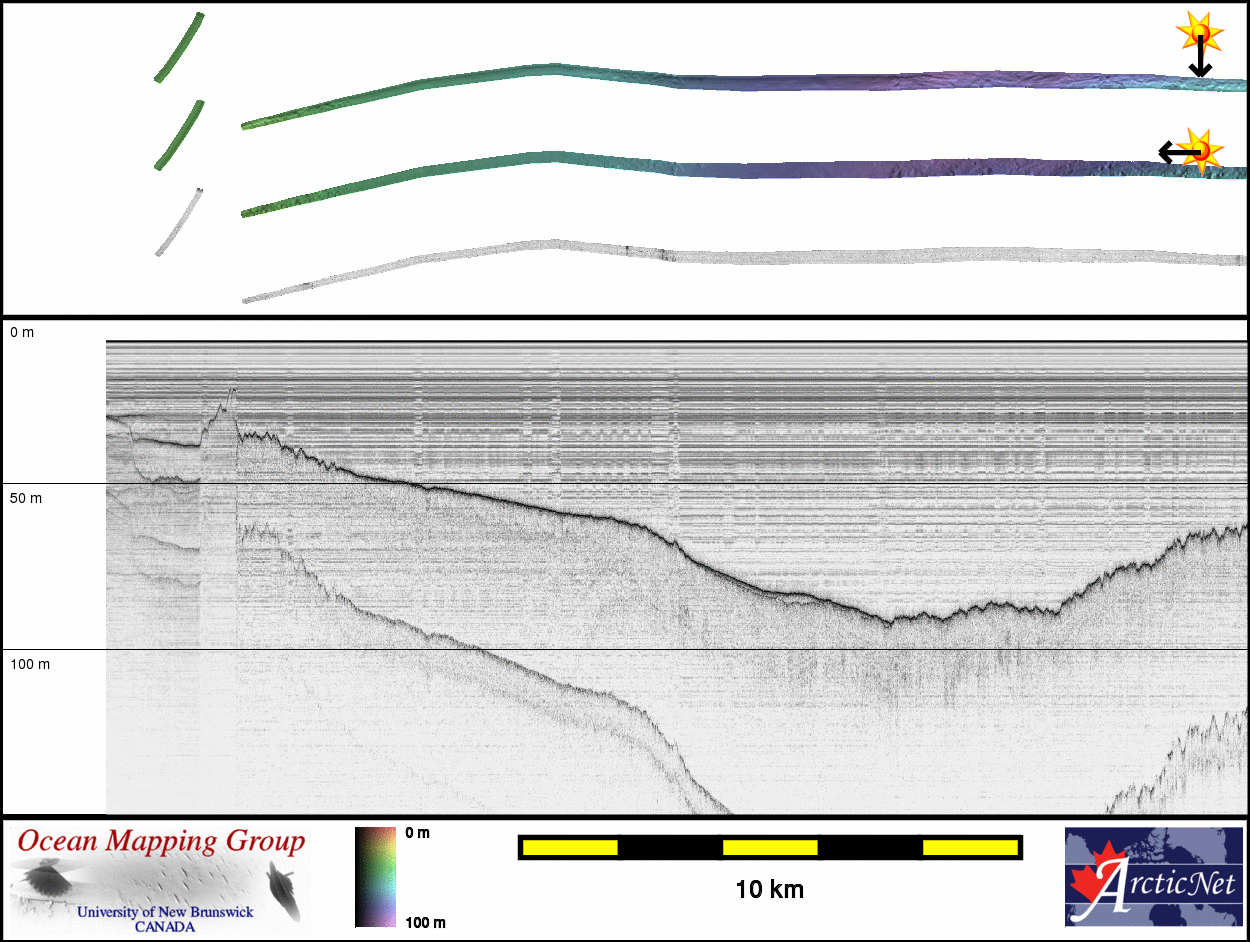Select the short grey curved backscatter swath

179,222
